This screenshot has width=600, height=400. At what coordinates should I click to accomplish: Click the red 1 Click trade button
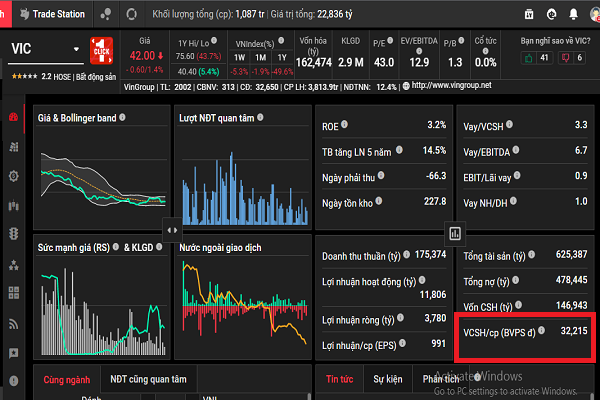coord(101,50)
